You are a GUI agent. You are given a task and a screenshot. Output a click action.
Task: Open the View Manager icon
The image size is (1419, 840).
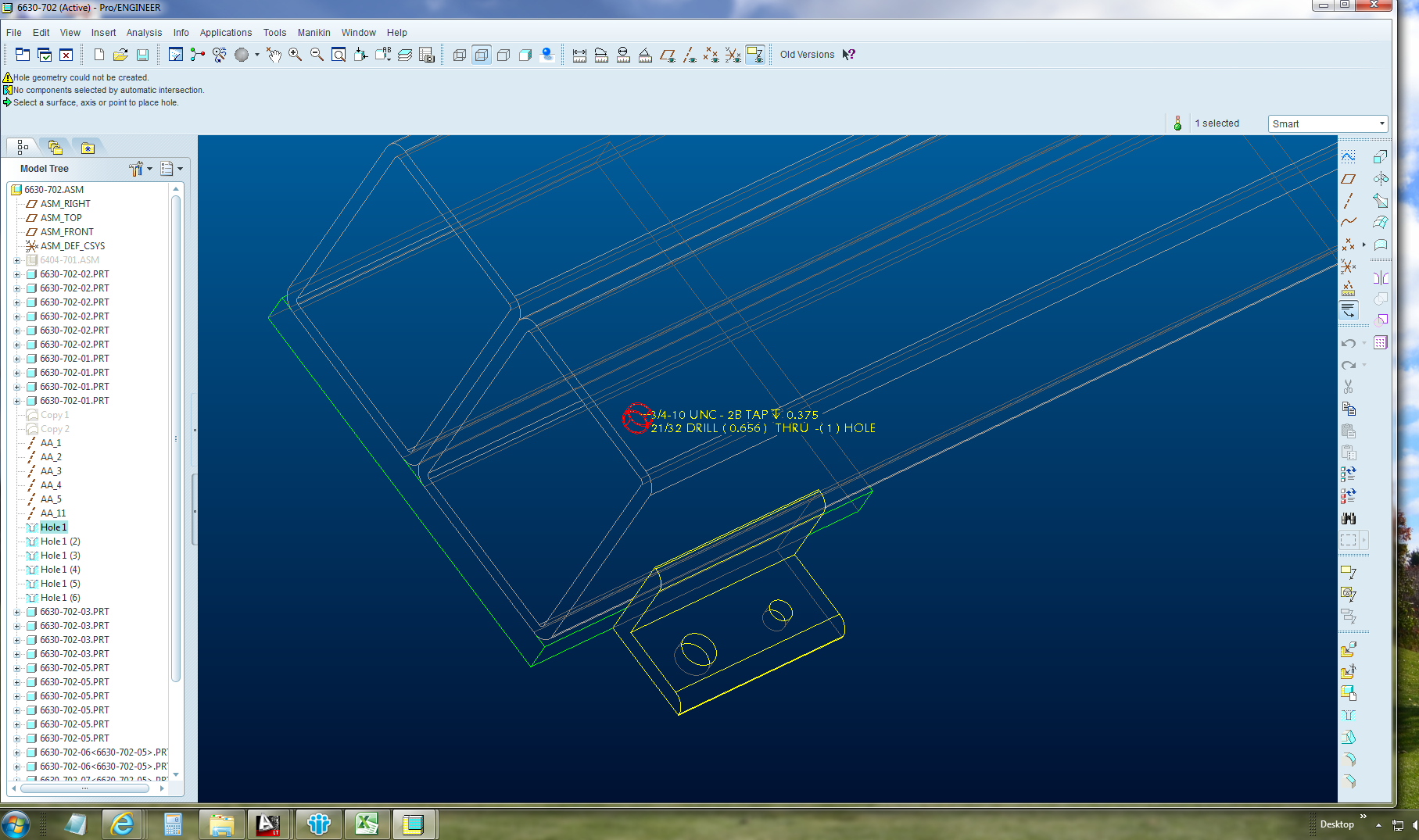pyautogui.click(x=426, y=55)
